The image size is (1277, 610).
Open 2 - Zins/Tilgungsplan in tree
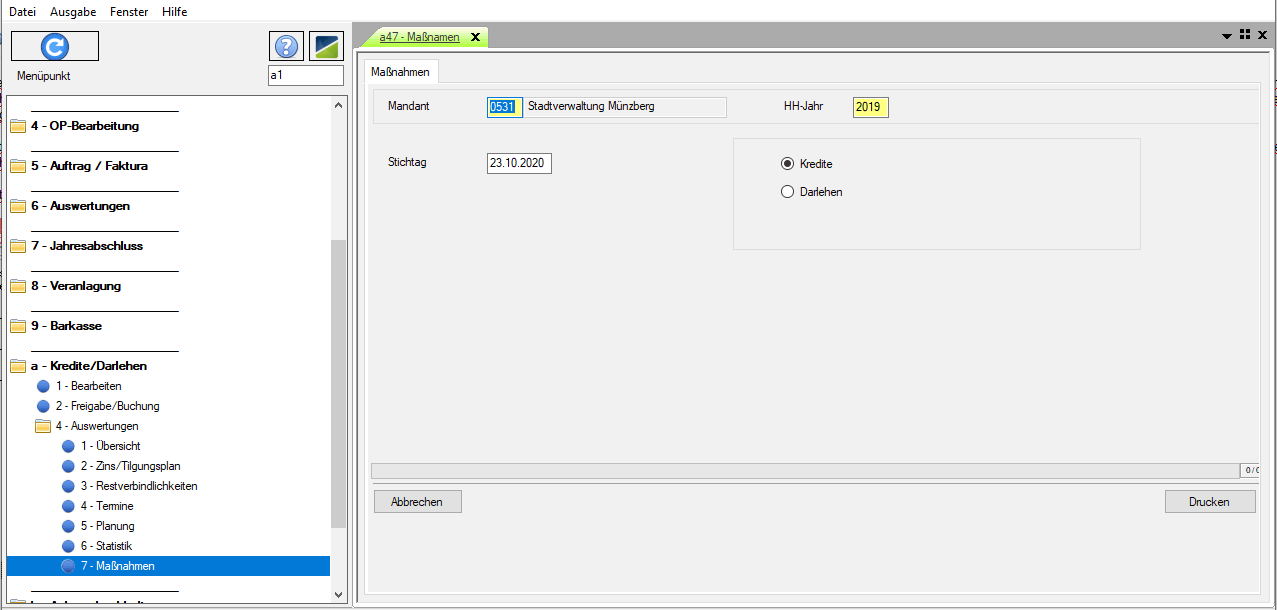point(130,466)
